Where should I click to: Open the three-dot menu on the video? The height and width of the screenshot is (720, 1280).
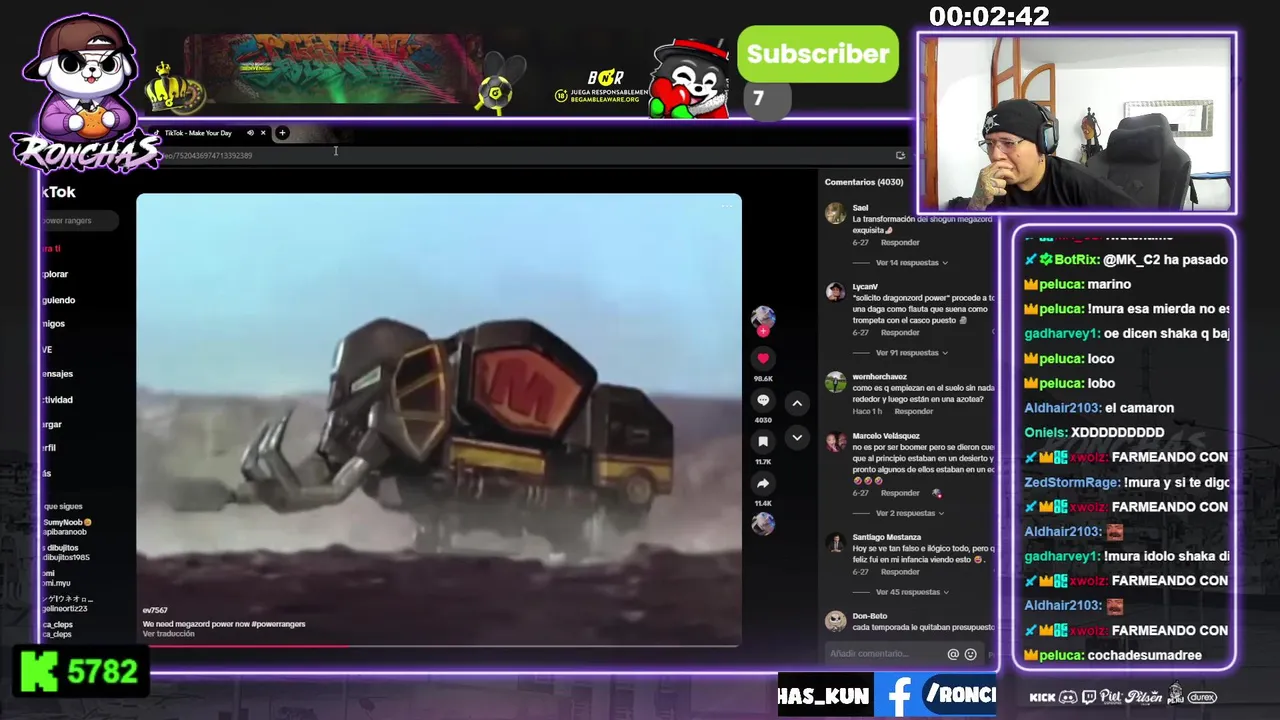(726, 205)
